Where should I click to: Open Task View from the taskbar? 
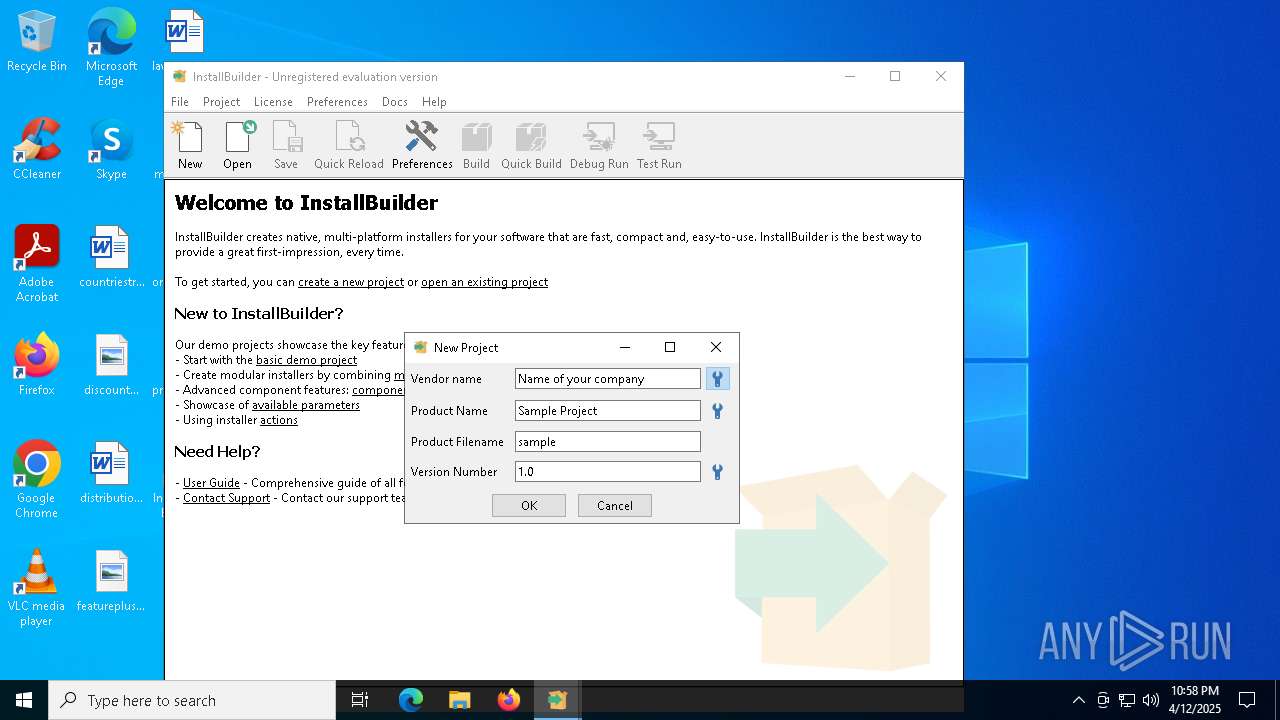[x=360, y=700]
